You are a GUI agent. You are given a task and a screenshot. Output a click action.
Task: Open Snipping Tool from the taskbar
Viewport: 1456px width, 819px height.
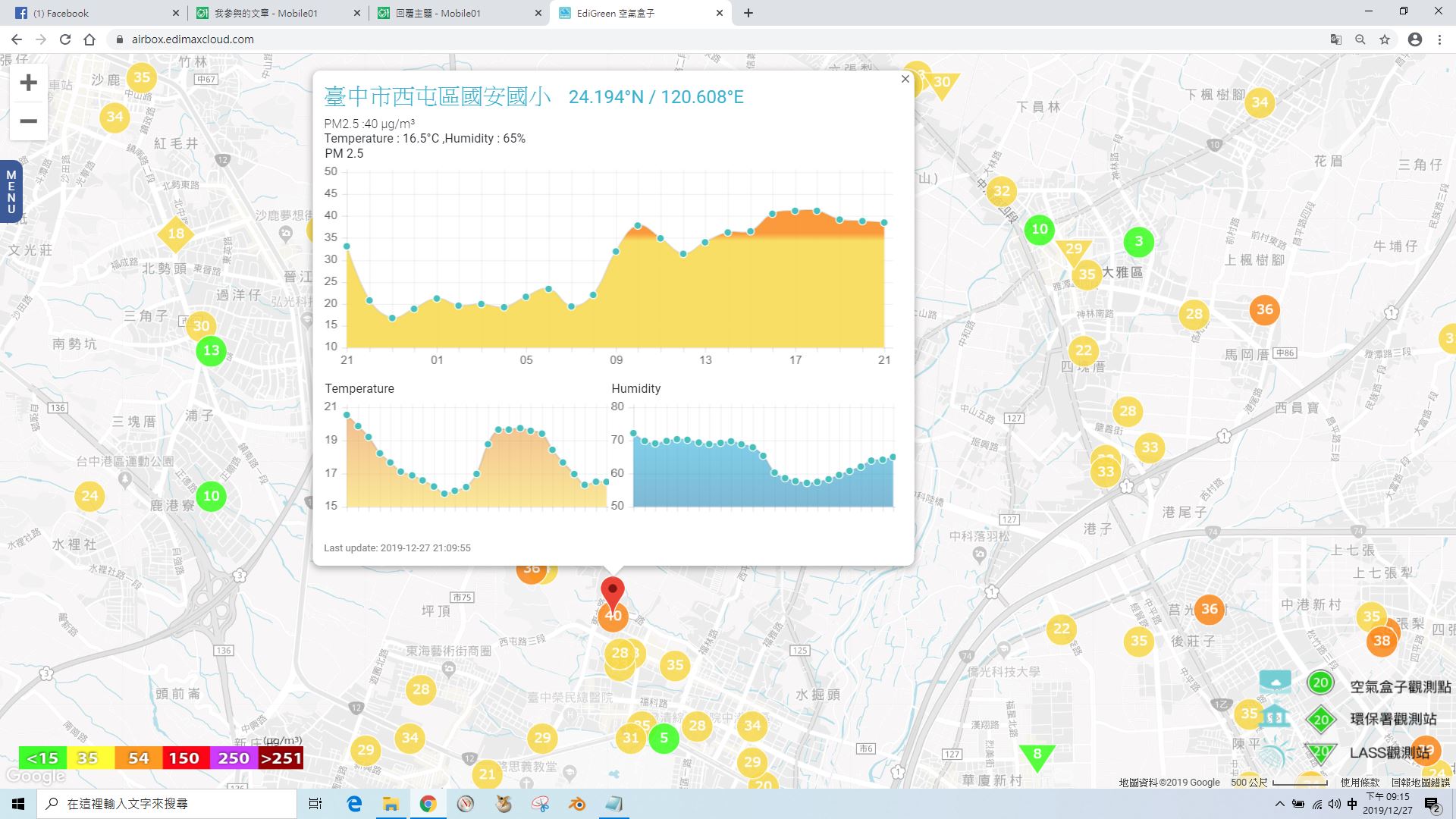540,804
